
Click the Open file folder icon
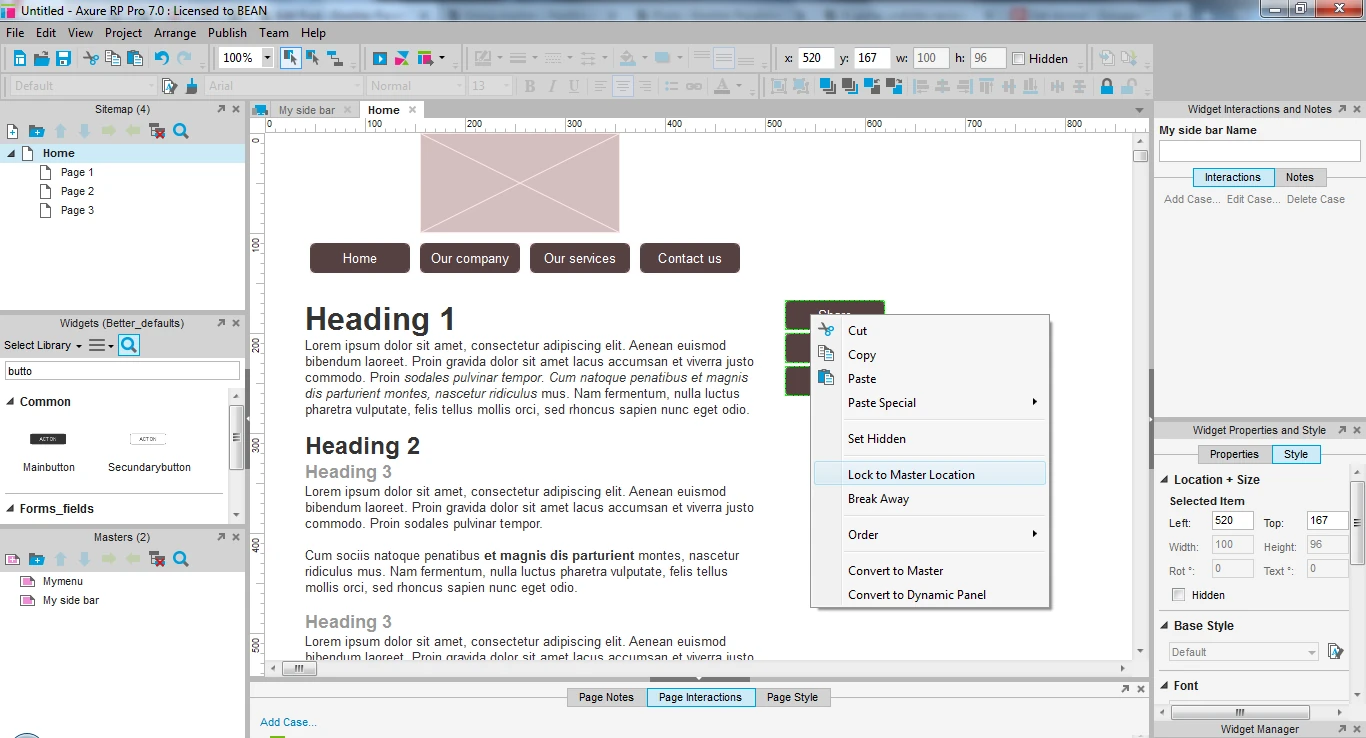coord(41,58)
